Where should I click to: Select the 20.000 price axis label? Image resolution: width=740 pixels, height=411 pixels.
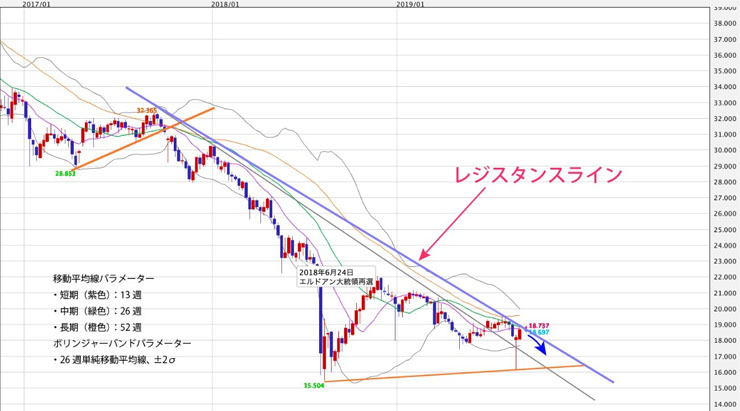(726, 309)
